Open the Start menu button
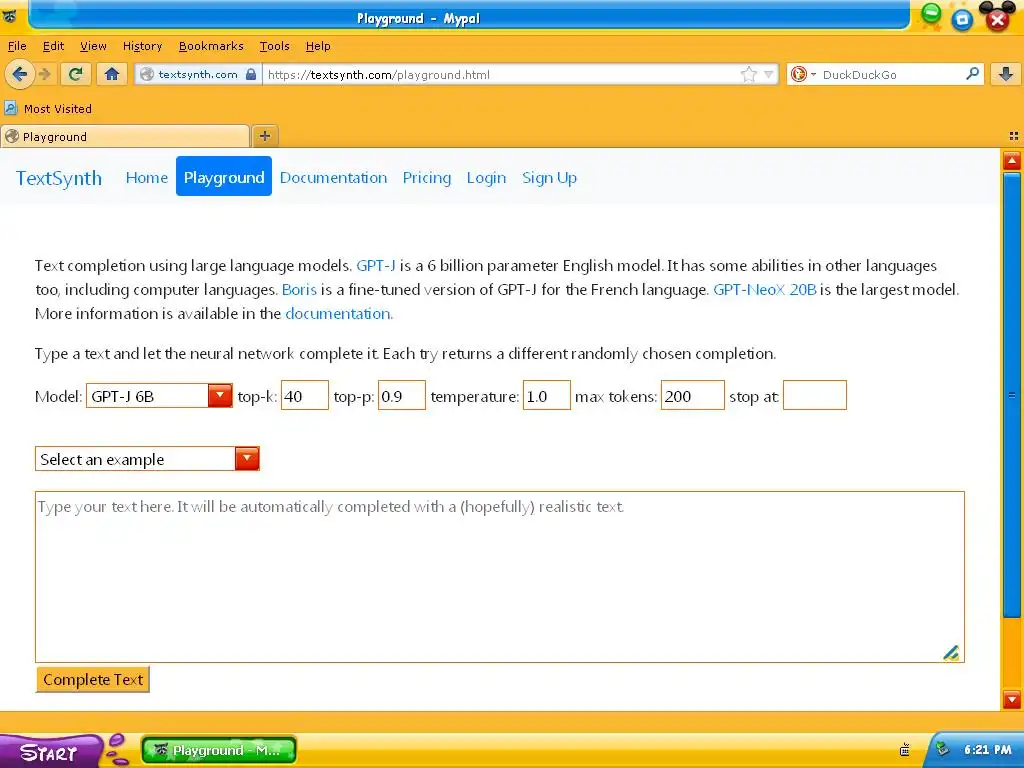The image size is (1024, 768). click(x=49, y=752)
